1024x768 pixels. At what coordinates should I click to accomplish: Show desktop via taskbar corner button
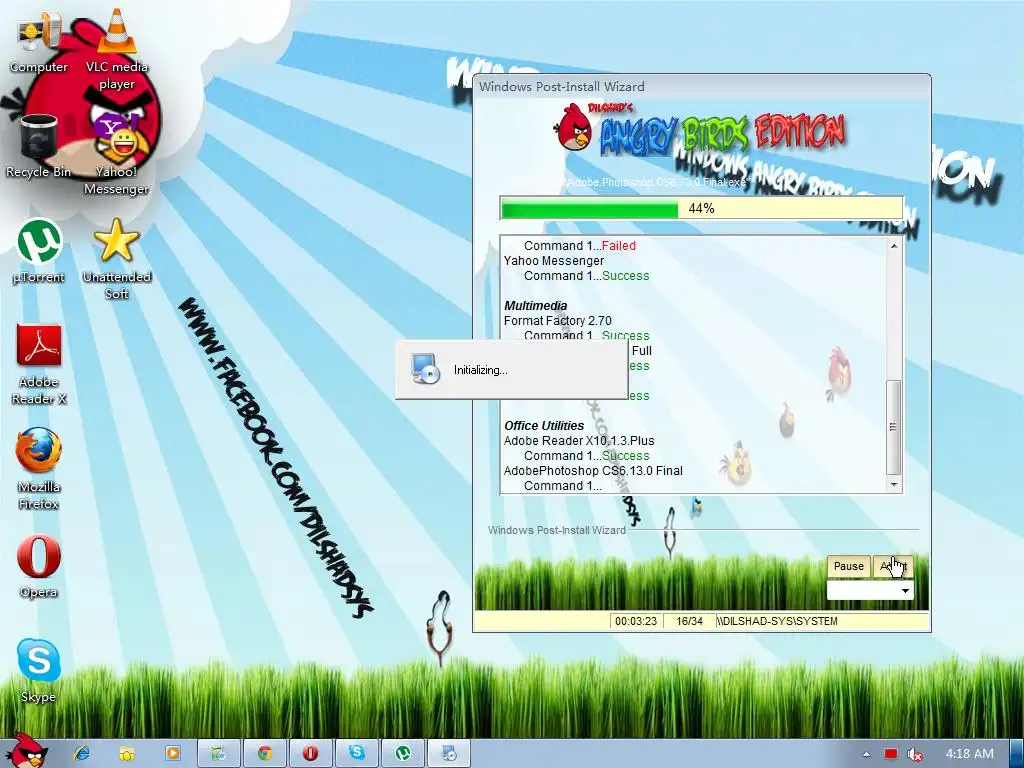pos(1016,754)
